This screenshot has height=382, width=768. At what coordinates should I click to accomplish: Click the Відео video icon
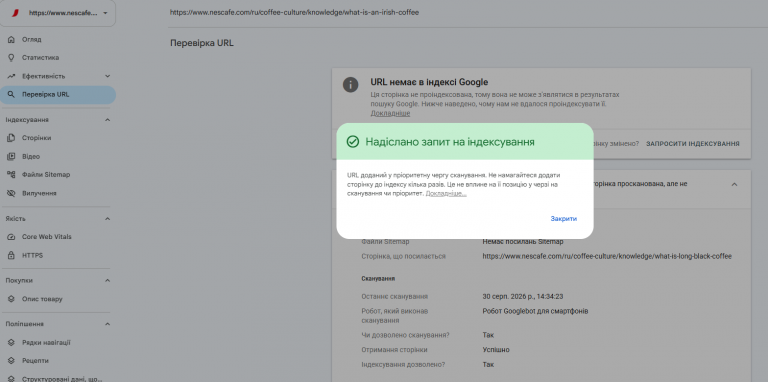11,157
